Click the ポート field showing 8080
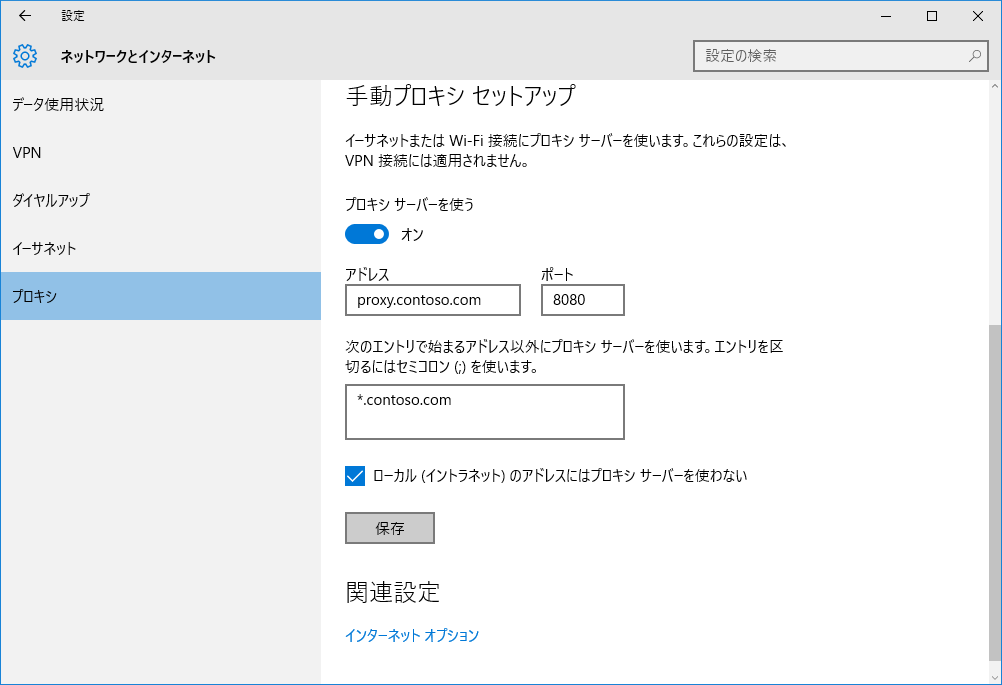The width and height of the screenshot is (1002, 685). click(x=583, y=300)
